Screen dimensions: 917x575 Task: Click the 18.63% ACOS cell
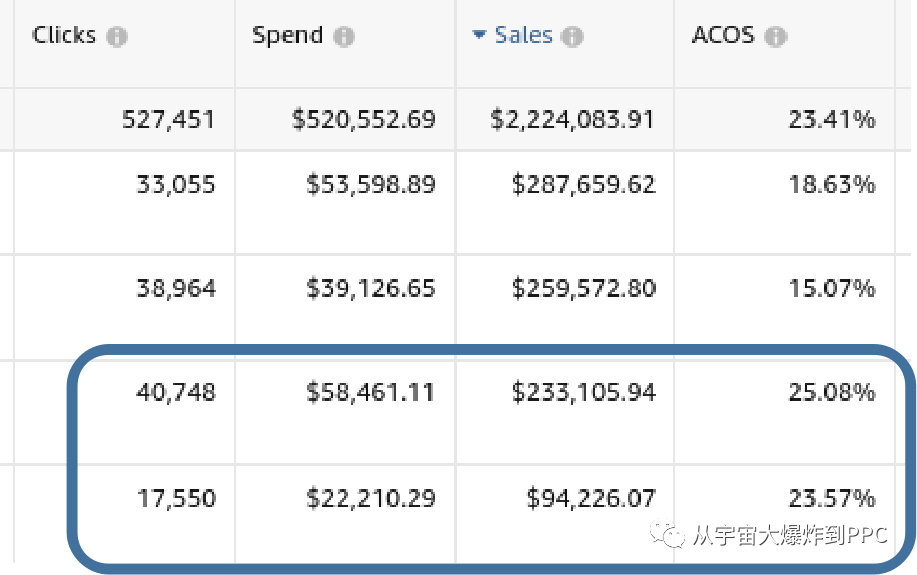831,185
